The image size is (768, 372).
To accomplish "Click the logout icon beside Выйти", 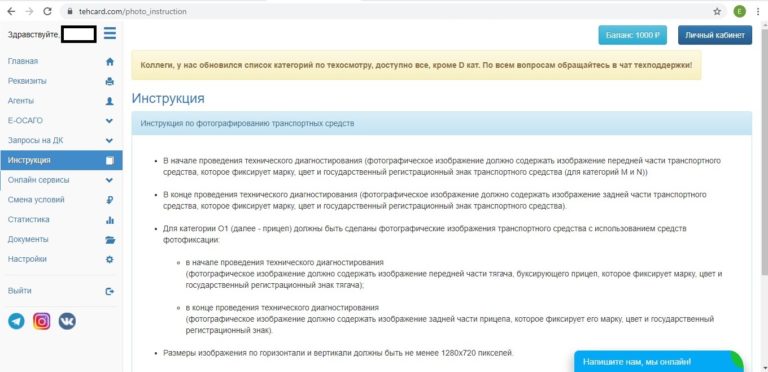I will point(110,291).
